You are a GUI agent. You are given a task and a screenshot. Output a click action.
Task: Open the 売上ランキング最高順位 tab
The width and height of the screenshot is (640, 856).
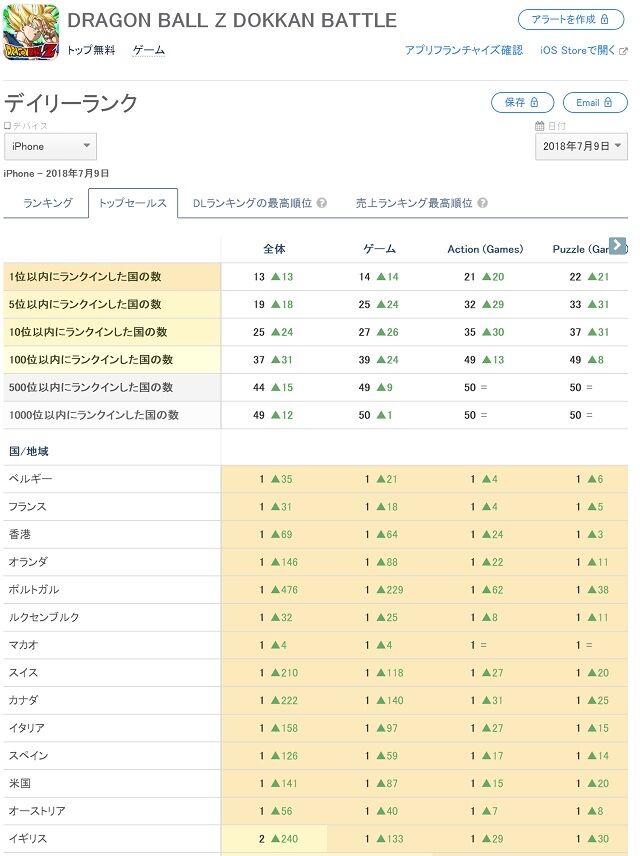(x=414, y=203)
